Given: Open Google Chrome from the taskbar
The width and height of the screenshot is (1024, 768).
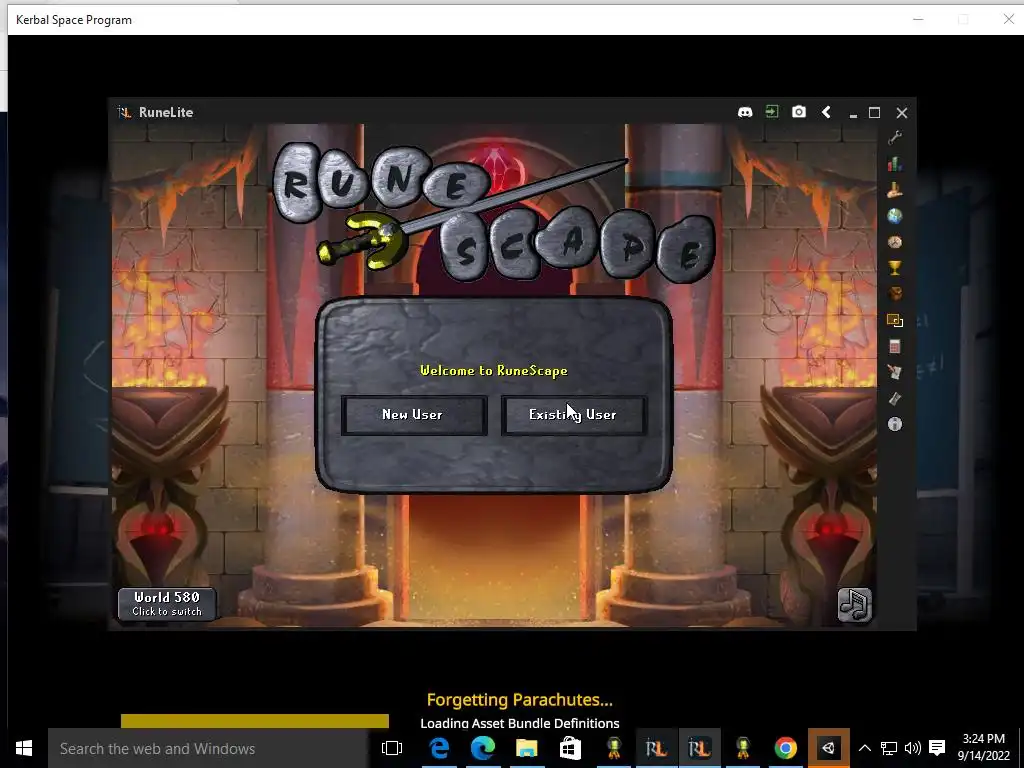Looking at the screenshot, I should click(x=786, y=748).
